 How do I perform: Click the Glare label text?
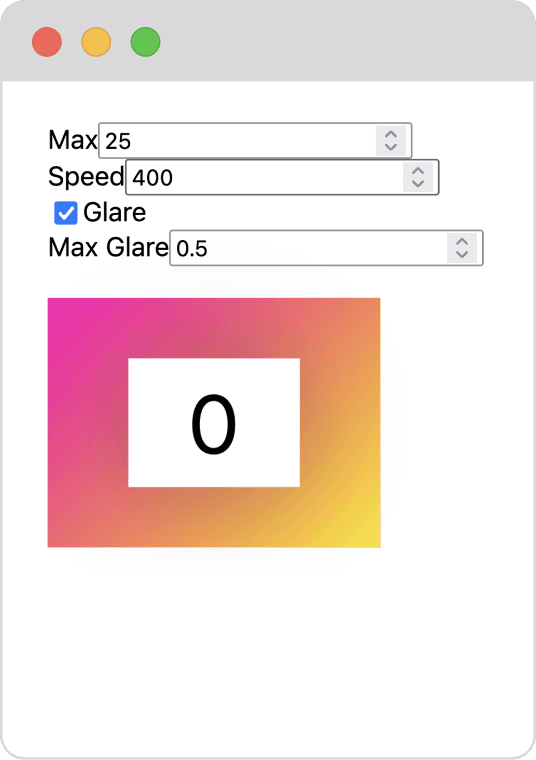click(x=114, y=212)
